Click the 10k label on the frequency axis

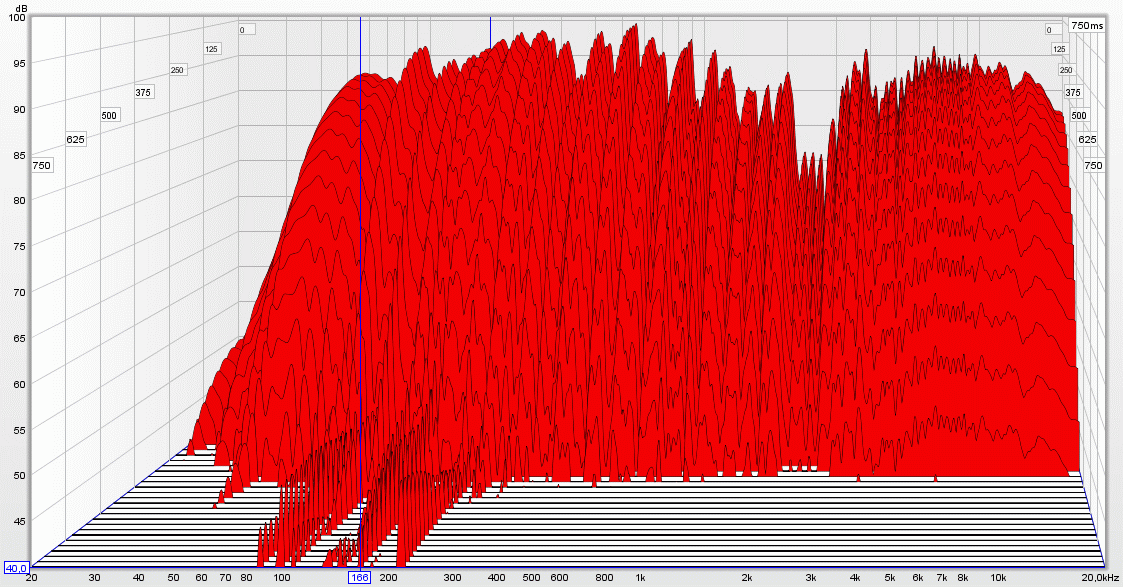(998, 578)
